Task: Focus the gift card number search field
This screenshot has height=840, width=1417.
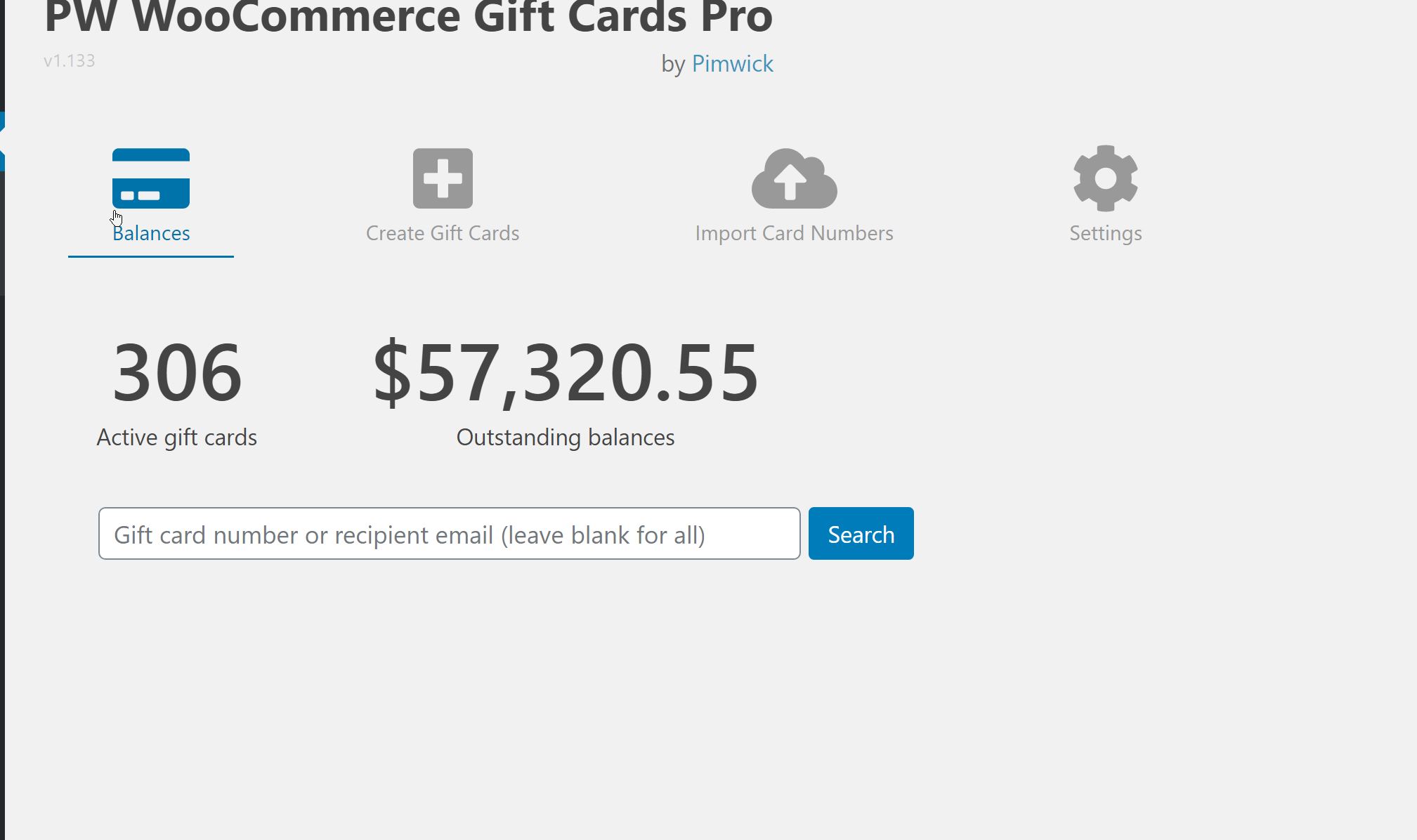Action: pos(449,534)
